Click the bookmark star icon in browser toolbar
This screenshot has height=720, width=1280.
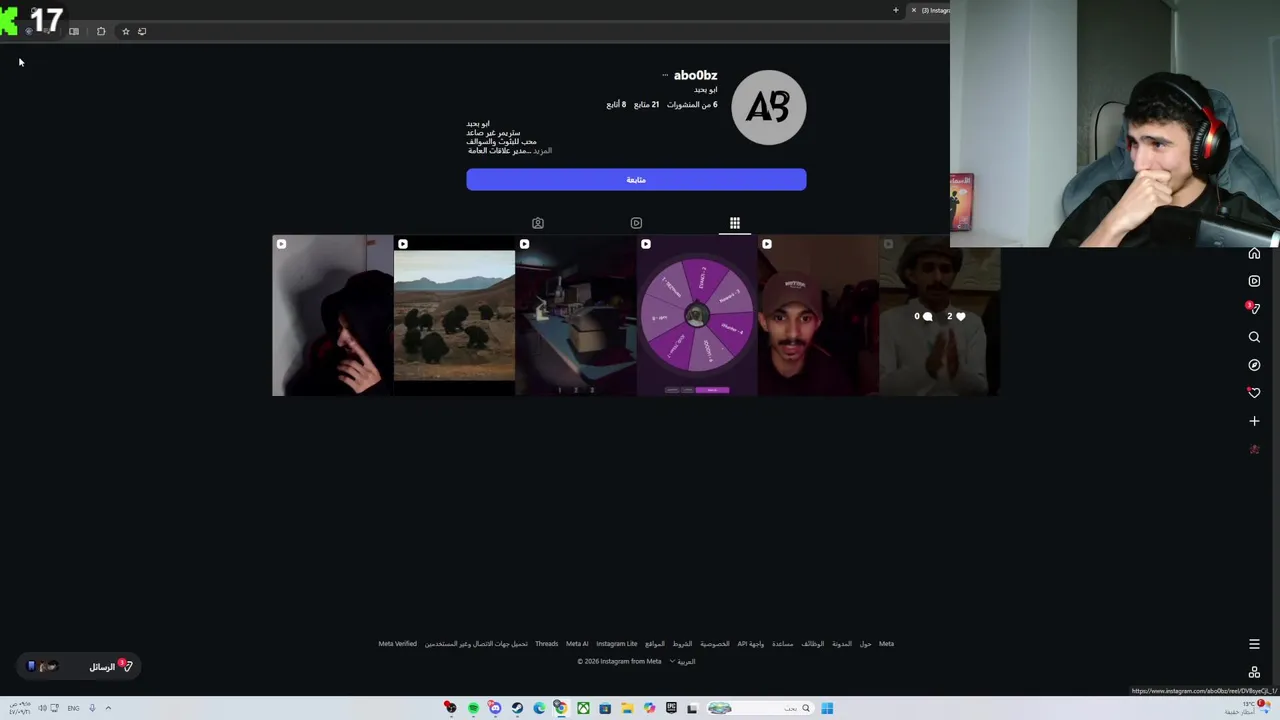click(125, 31)
